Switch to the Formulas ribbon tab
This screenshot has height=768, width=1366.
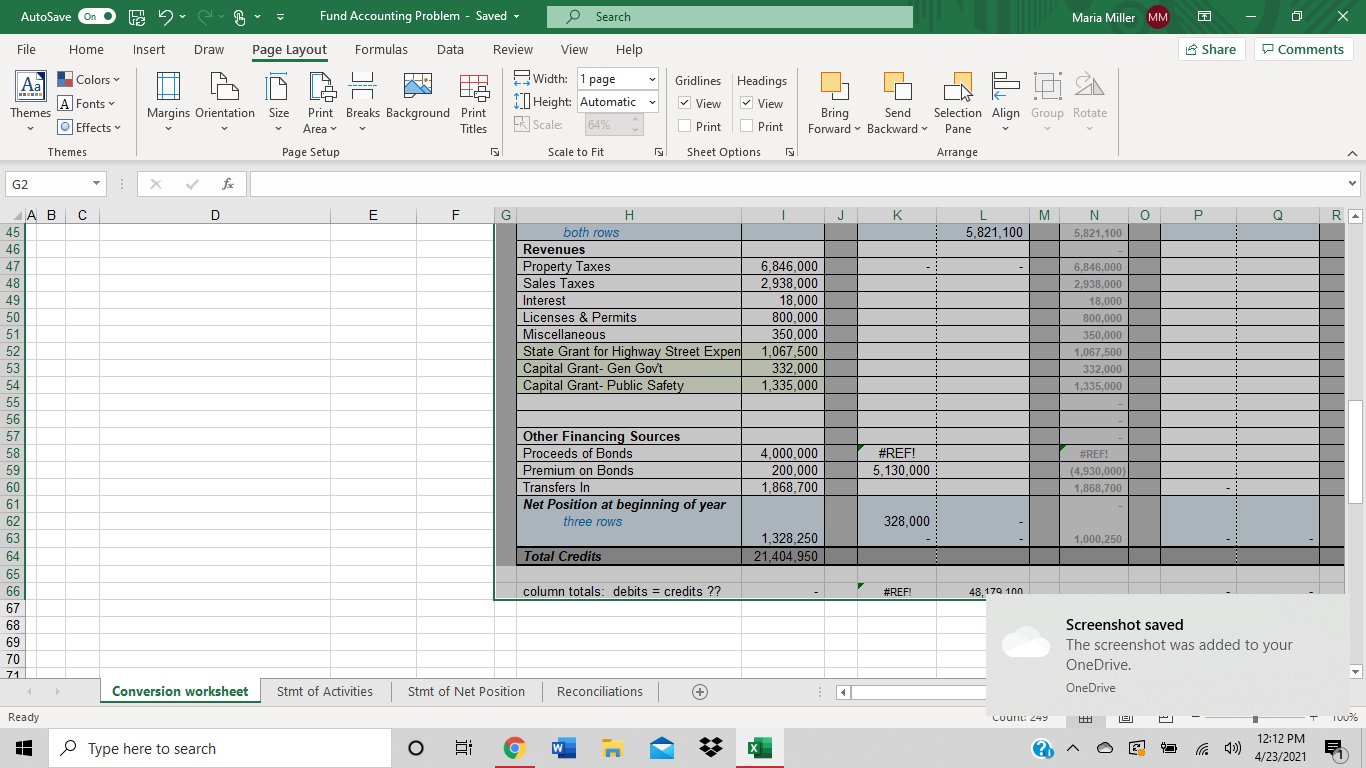click(x=381, y=49)
